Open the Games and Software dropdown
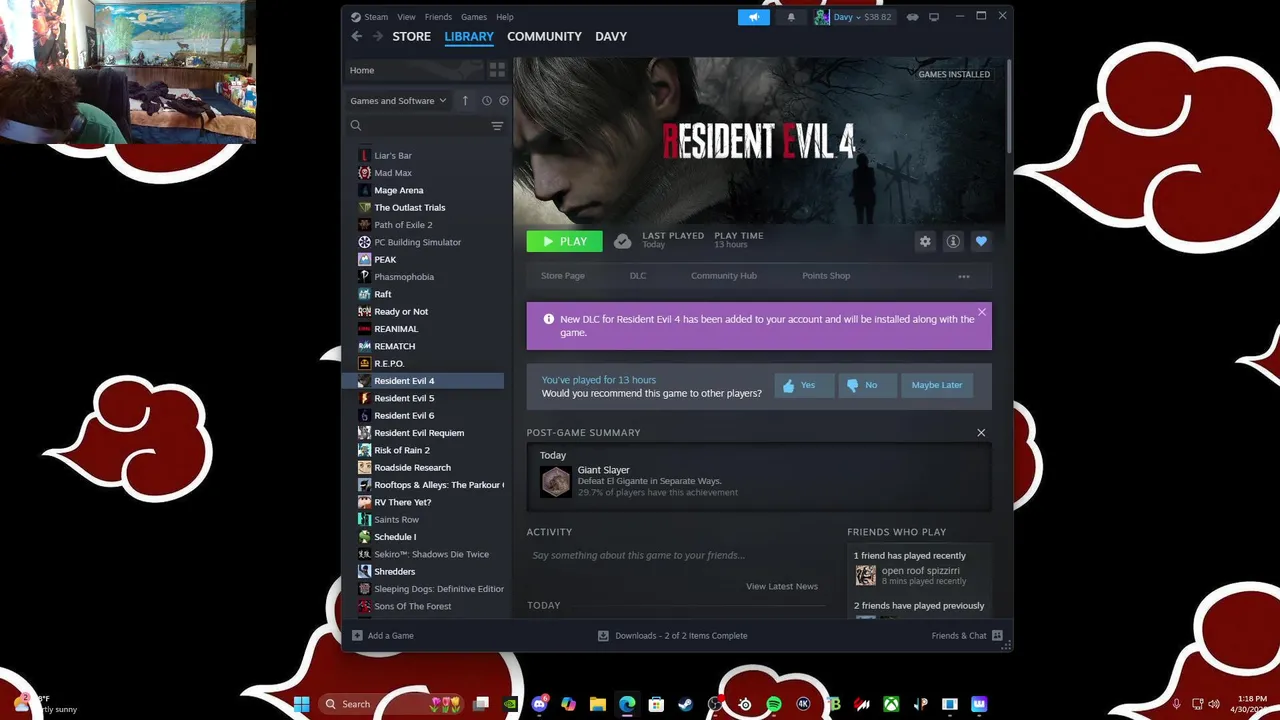The image size is (1280, 720). click(398, 100)
